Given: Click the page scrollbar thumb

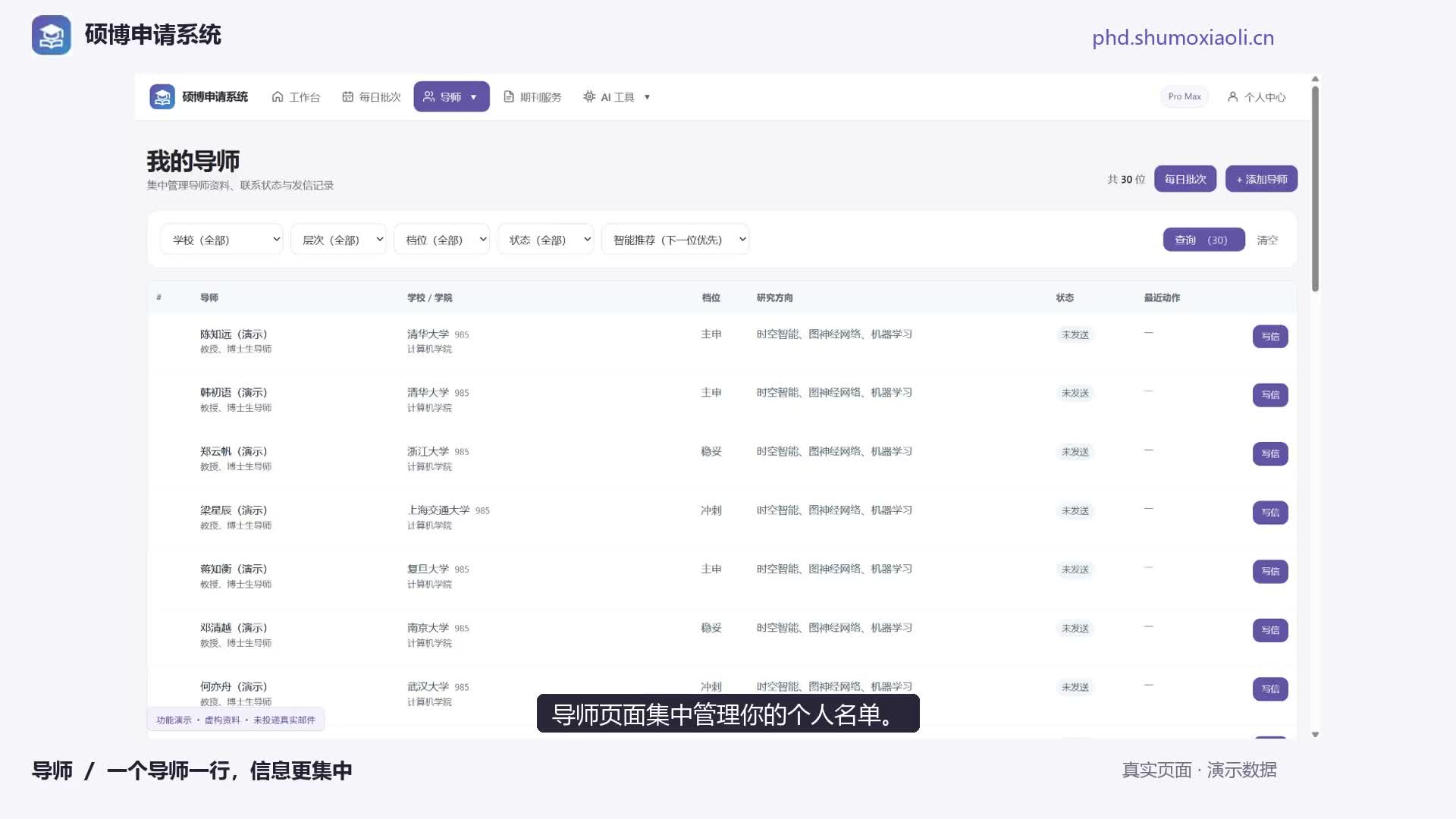Looking at the screenshot, I should (1315, 188).
